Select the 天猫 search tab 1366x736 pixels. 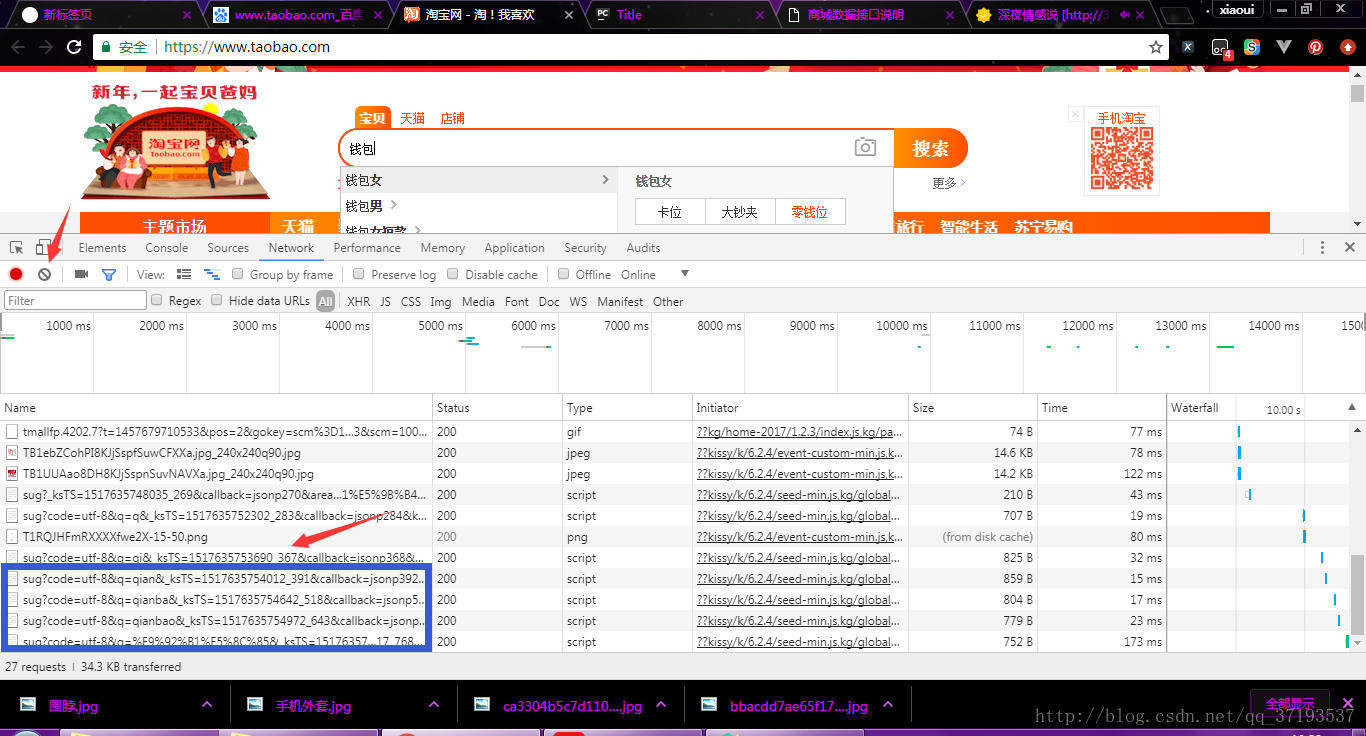point(413,118)
